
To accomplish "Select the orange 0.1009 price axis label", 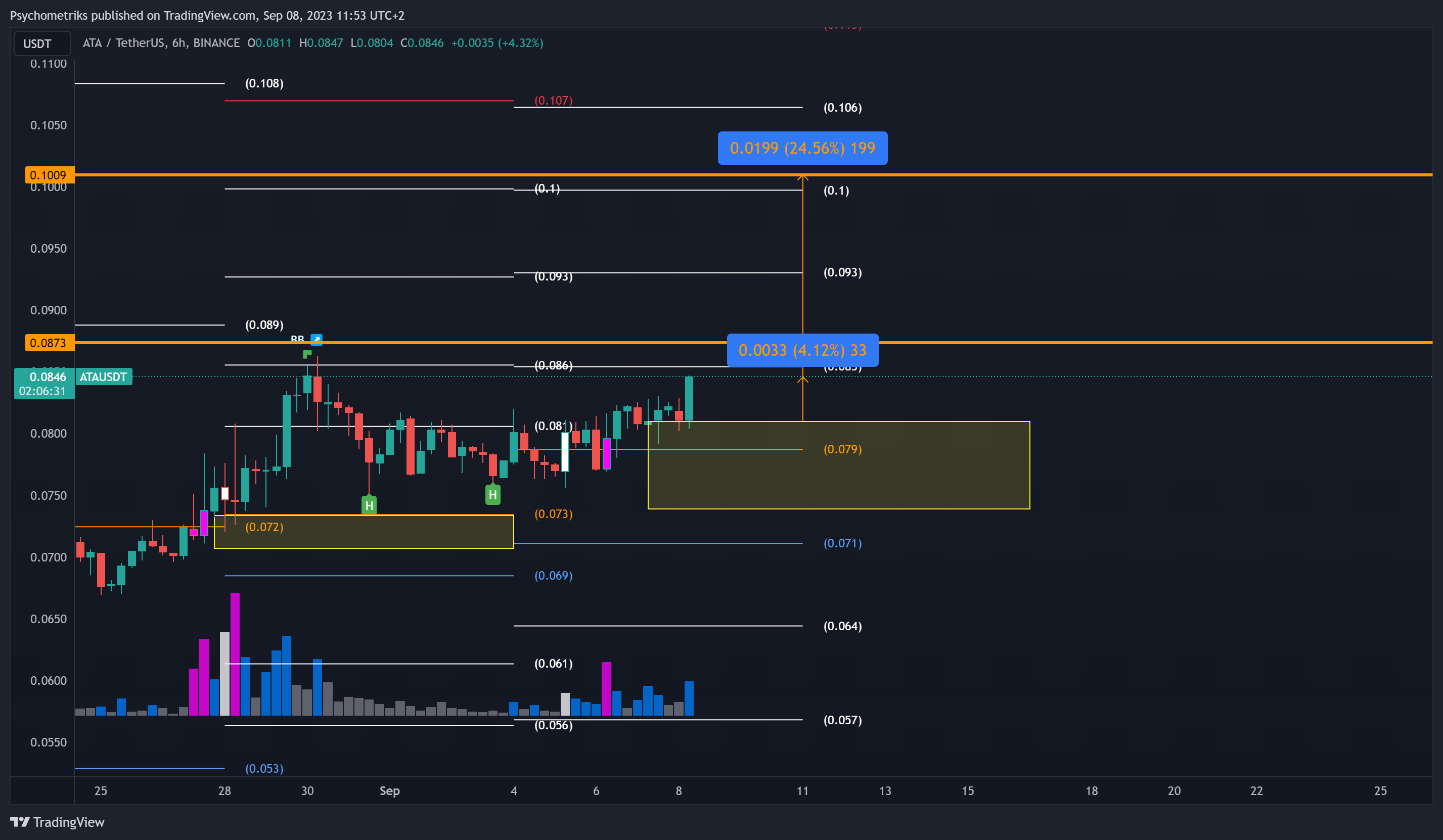I will point(49,175).
